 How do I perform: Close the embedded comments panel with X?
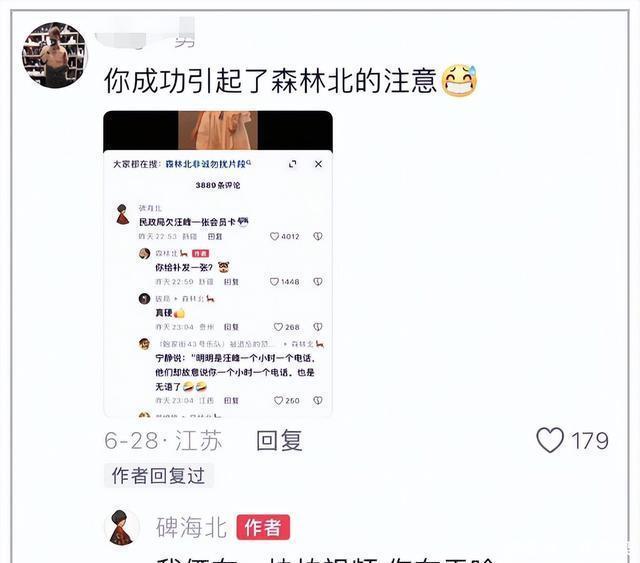point(318,164)
